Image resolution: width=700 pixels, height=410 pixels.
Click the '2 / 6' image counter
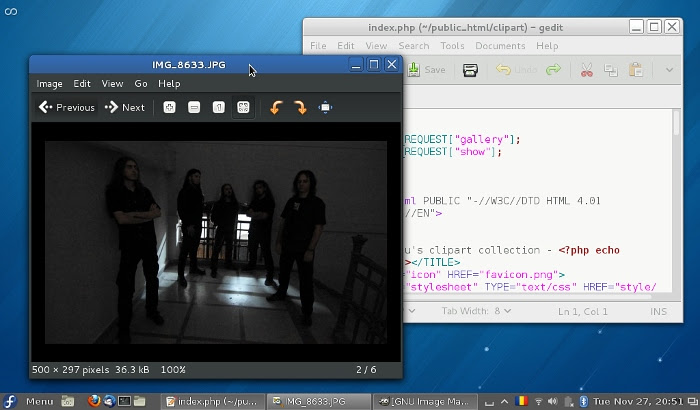[x=366, y=370]
